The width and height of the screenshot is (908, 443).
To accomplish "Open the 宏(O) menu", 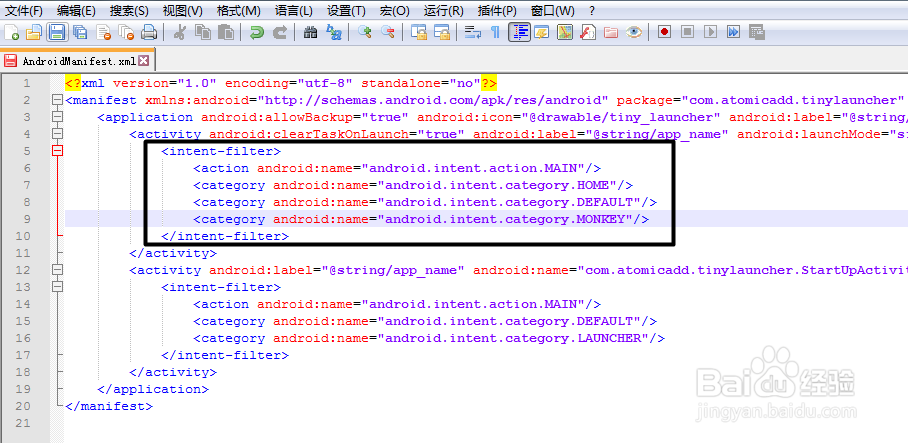I will tap(394, 10).
